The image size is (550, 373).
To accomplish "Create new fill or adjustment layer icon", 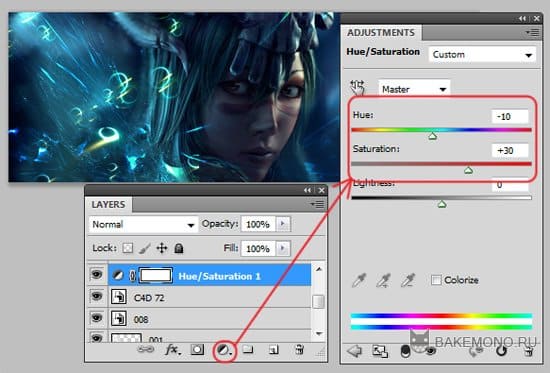I will pos(223,349).
